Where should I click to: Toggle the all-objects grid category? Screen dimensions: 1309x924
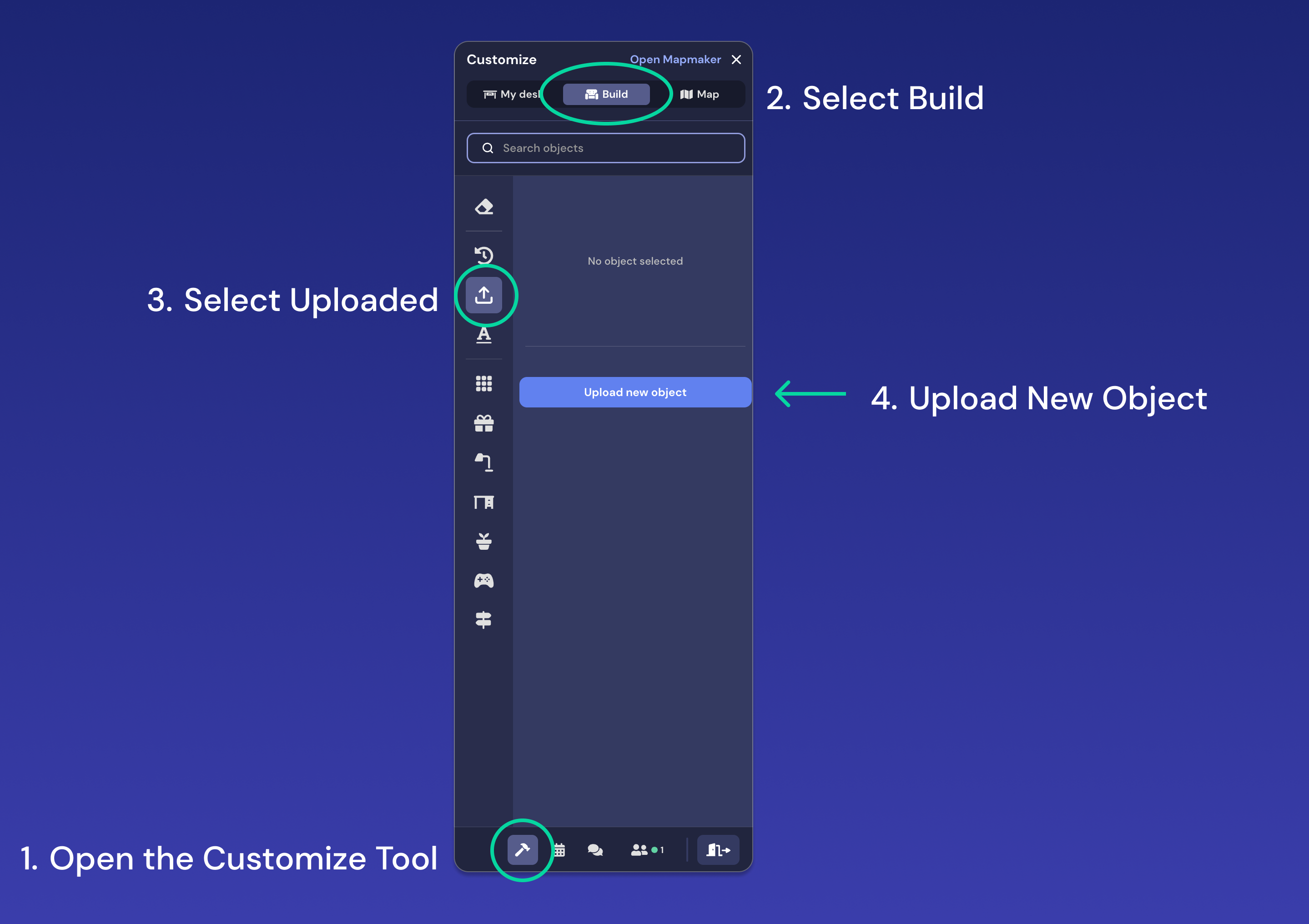tap(484, 384)
